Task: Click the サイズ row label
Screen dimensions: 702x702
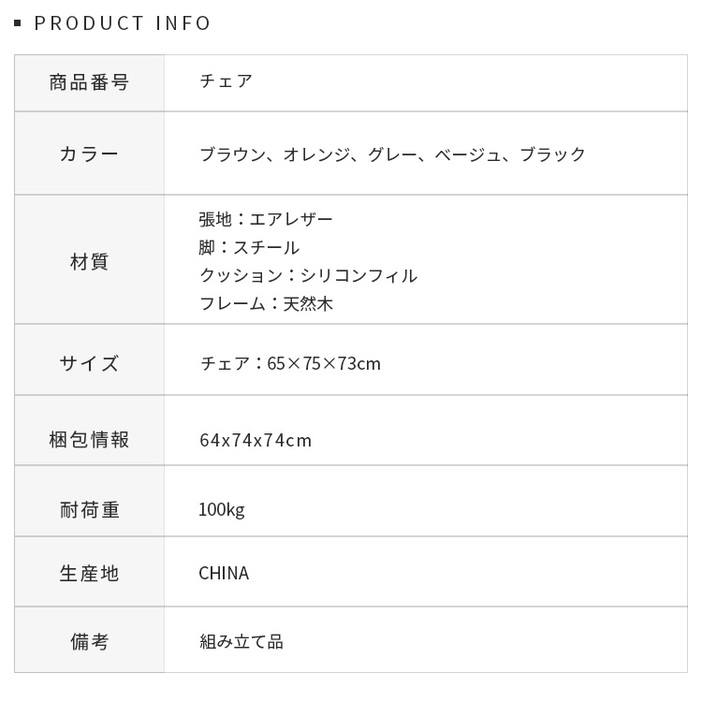Action: pyautogui.click(x=89, y=363)
